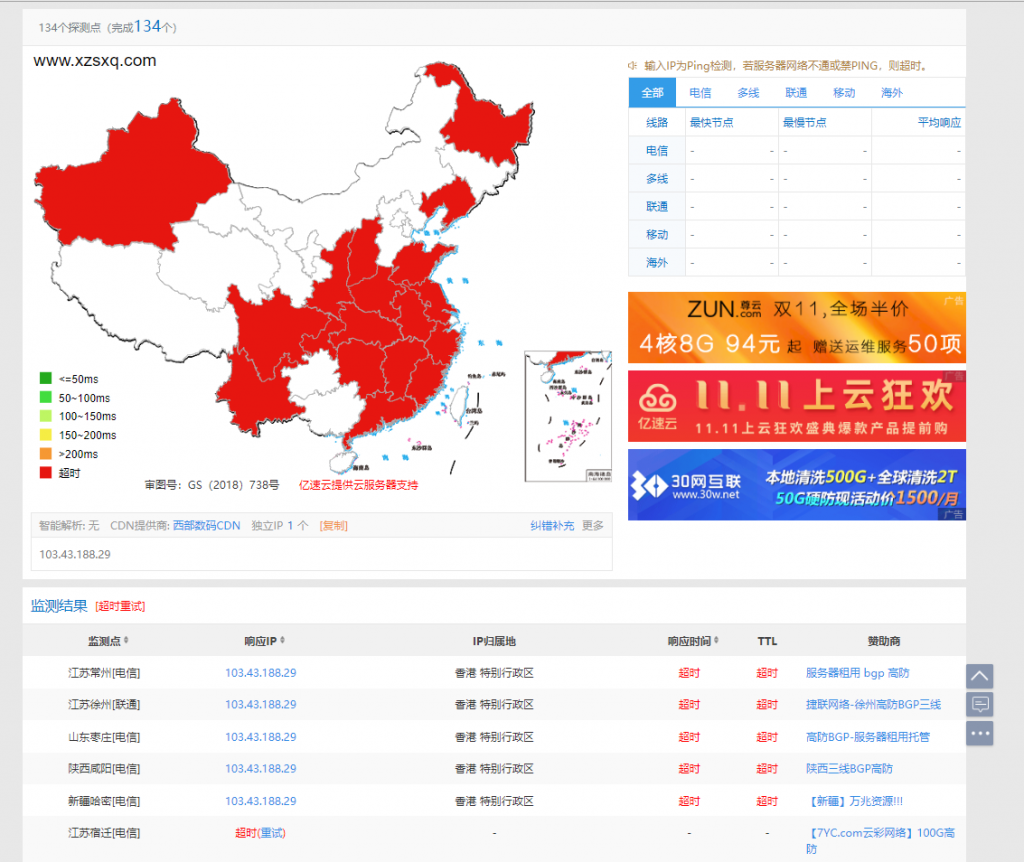The width and height of the screenshot is (1024, 862).
Task: Click the back-to-top arrow icon
Action: pyautogui.click(x=979, y=676)
